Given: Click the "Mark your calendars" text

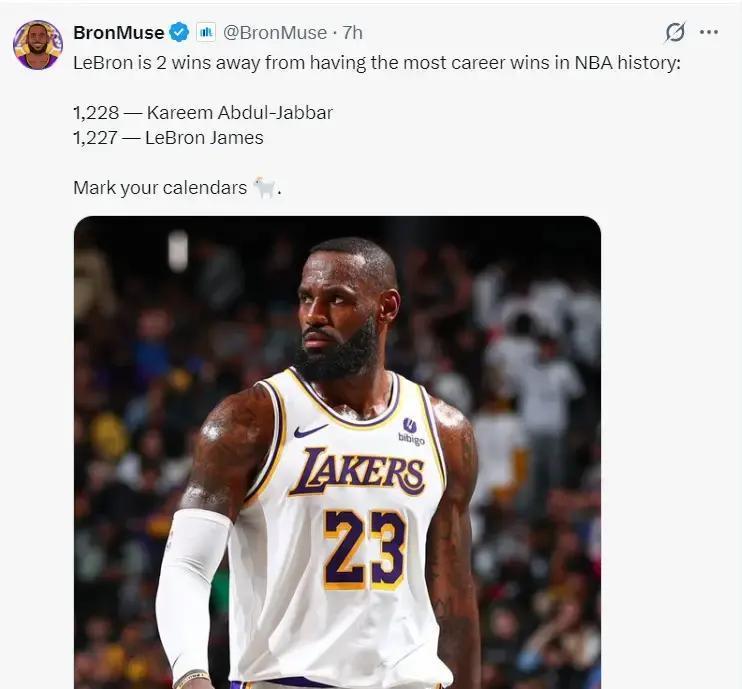Looking at the screenshot, I should tap(159, 187).
